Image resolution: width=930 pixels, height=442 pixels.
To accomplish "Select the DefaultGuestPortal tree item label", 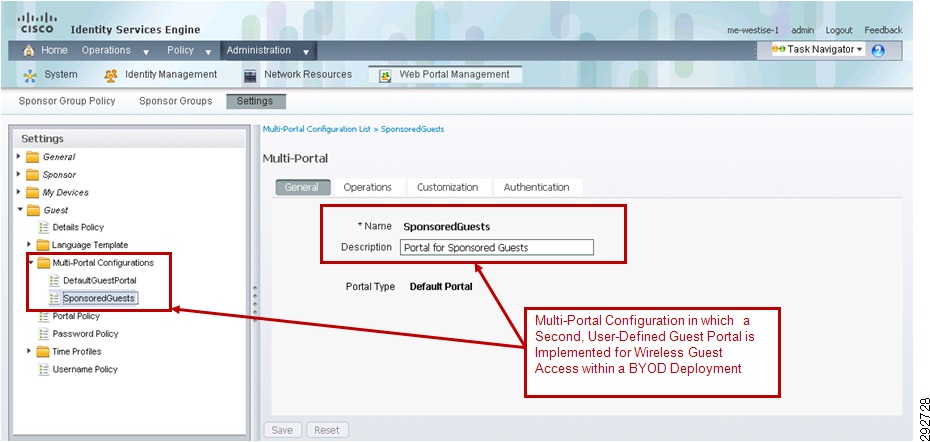I will point(100,280).
